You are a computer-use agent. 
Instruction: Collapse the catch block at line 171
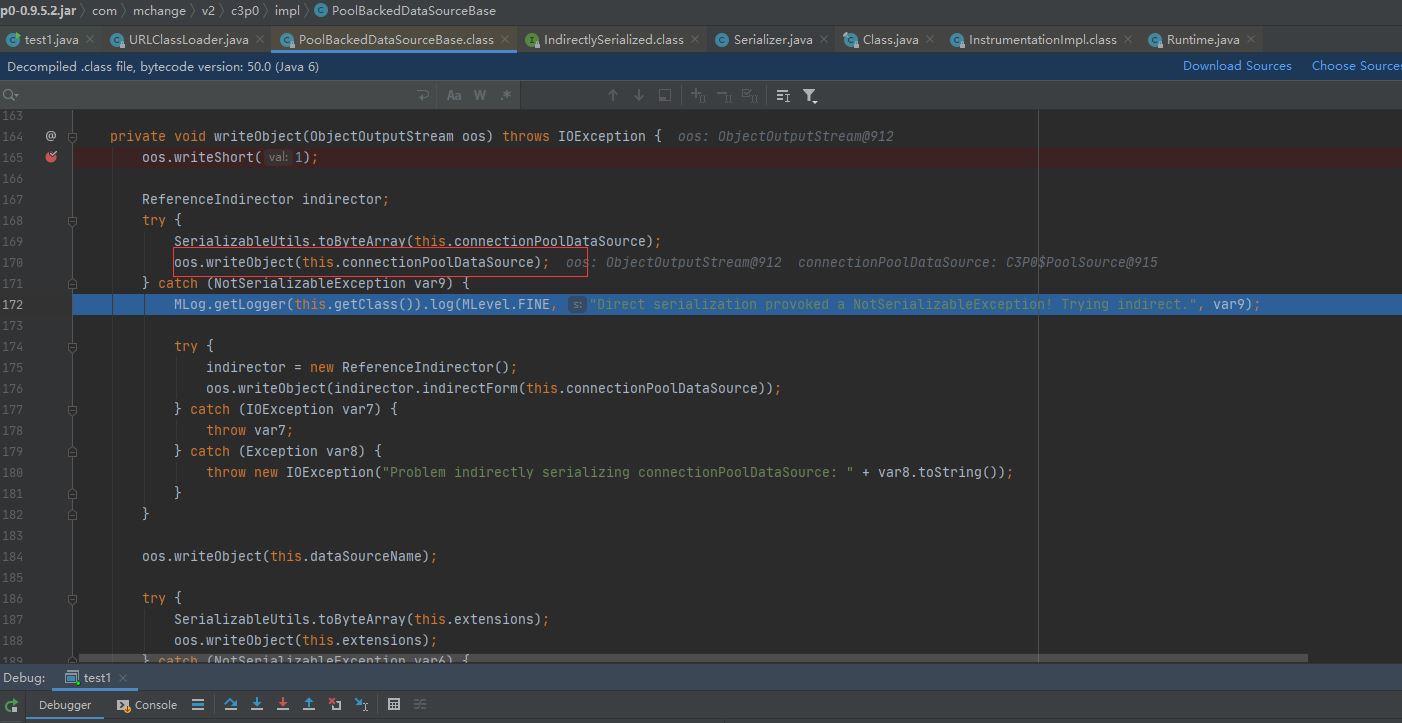click(73, 283)
